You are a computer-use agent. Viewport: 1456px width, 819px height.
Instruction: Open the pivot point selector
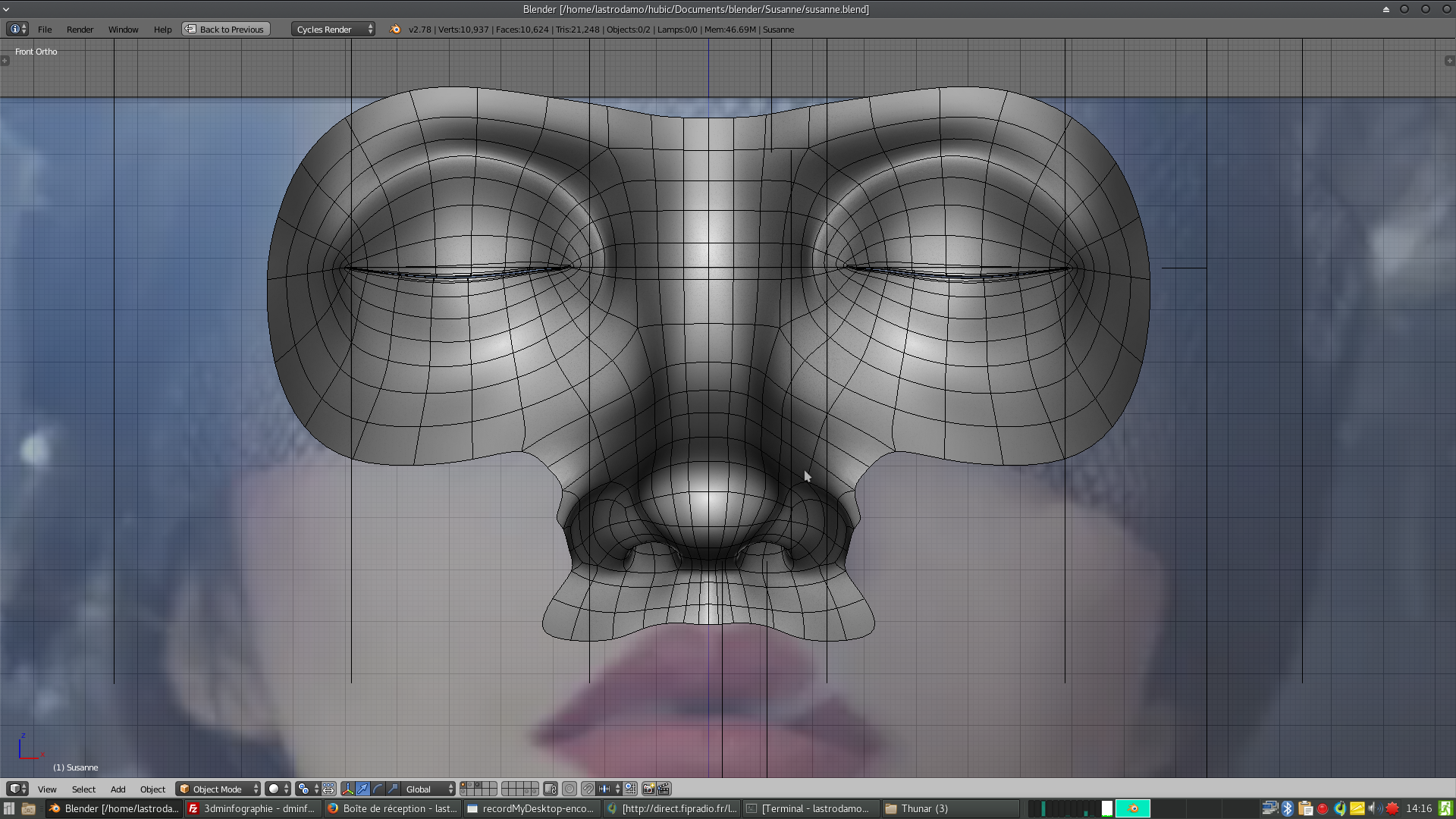(x=308, y=789)
